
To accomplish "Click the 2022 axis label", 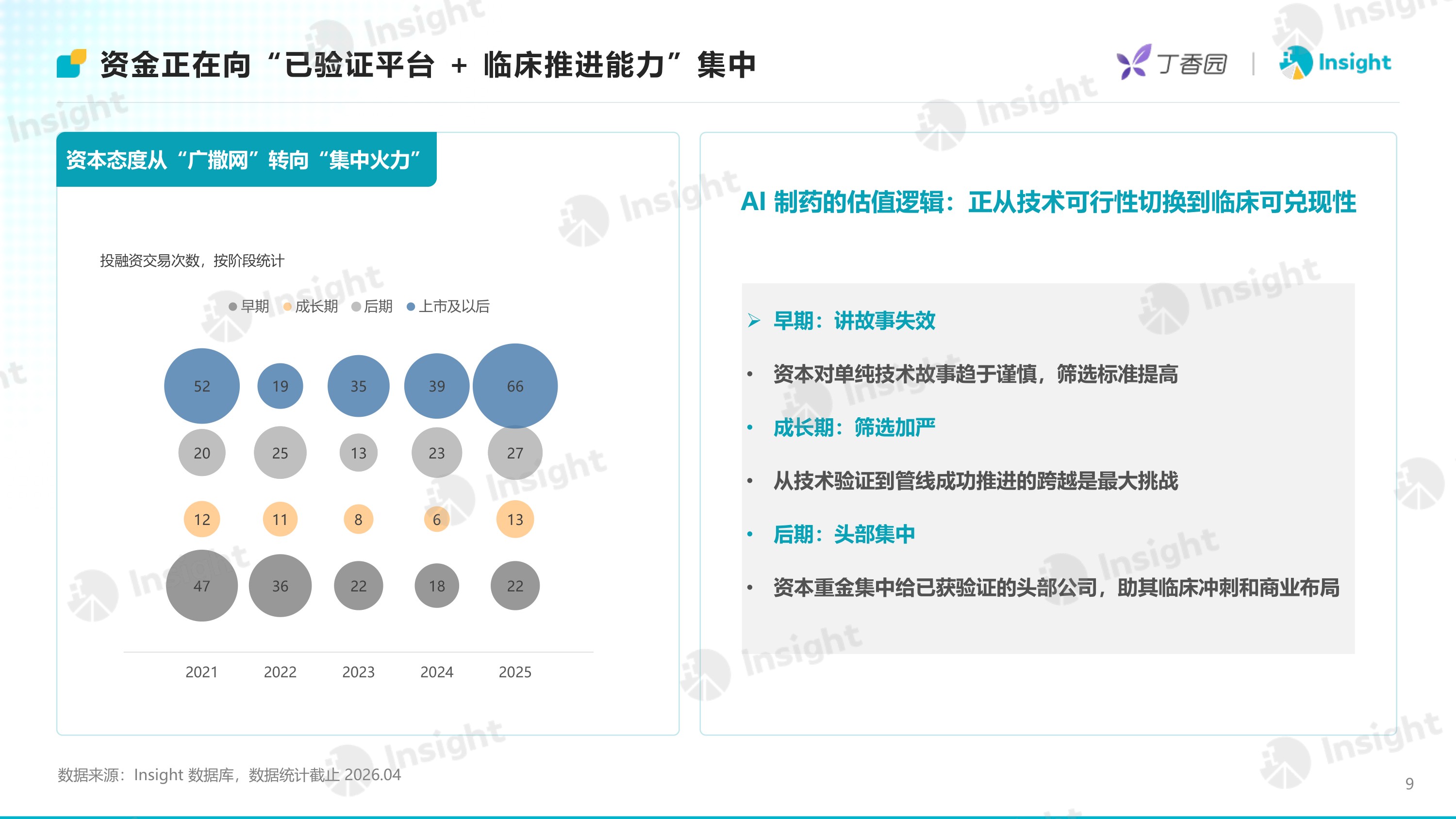I will (281, 672).
